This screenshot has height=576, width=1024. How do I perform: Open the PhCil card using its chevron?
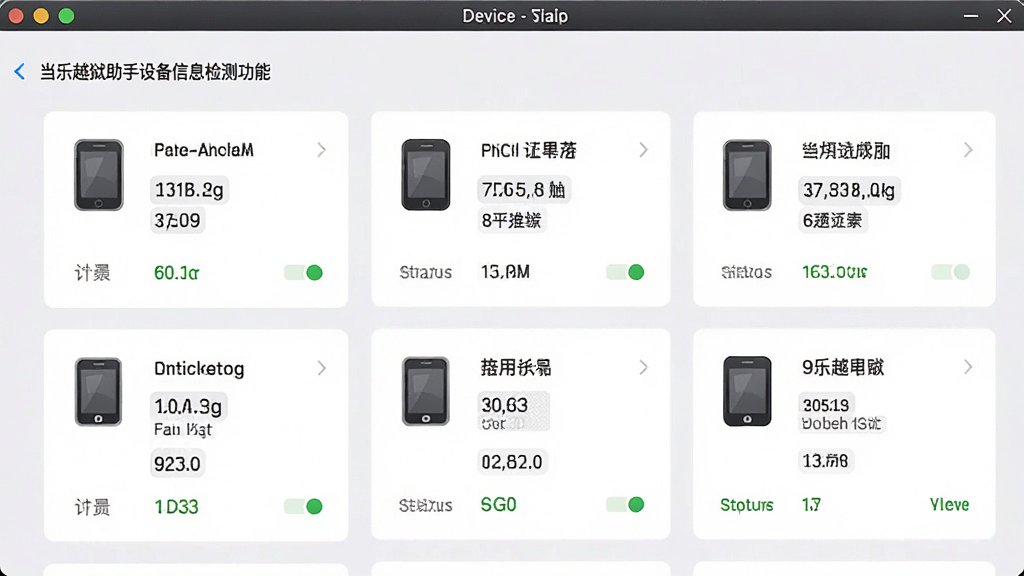pos(643,150)
